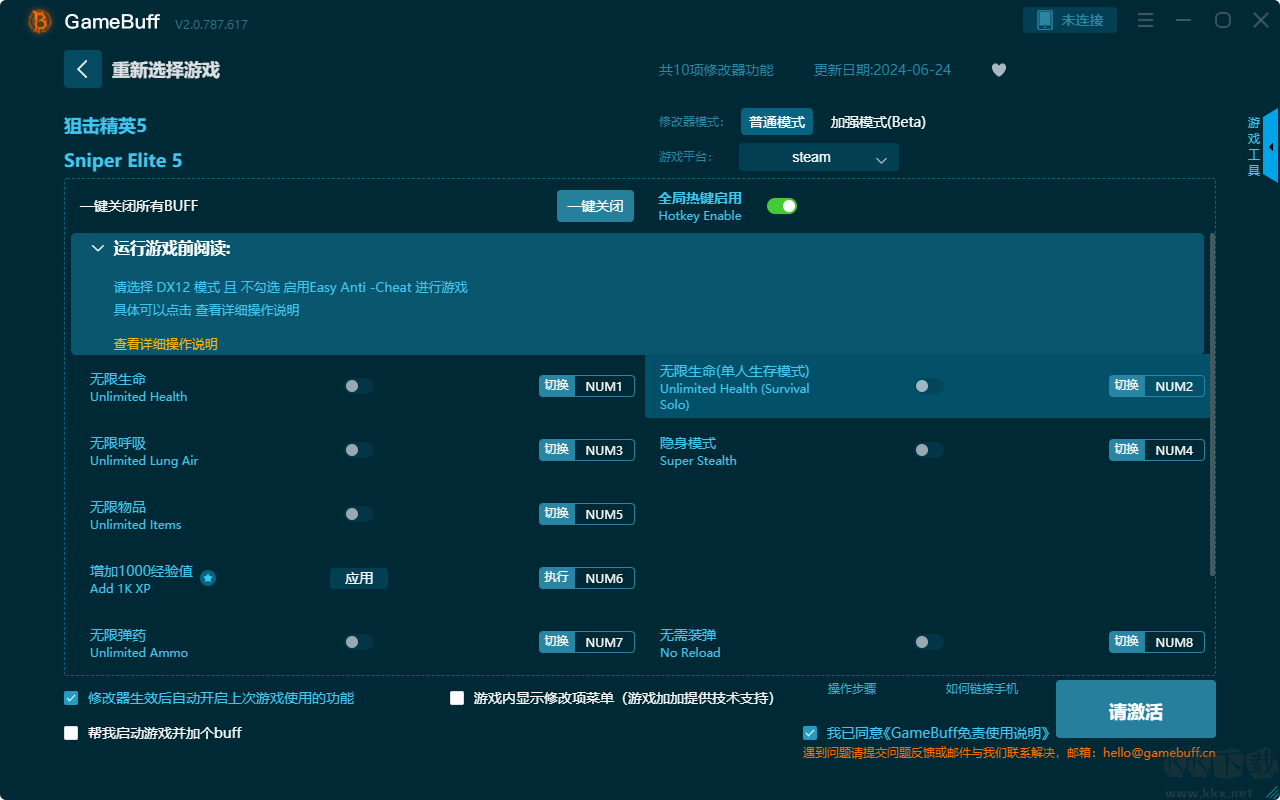The image size is (1280, 800).
Task: Turn on Unlimited Ammo switch
Action: [x=359, y=642]
